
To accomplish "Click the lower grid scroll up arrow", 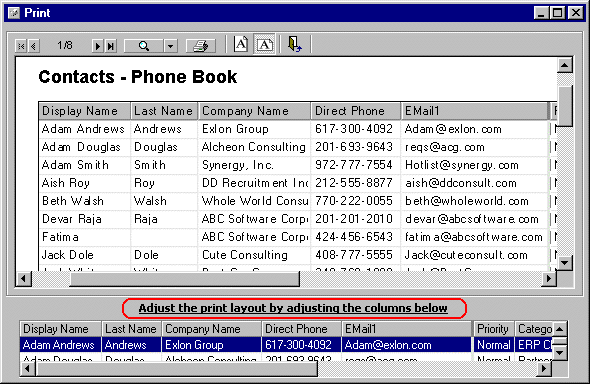I will tap(560, 329).
